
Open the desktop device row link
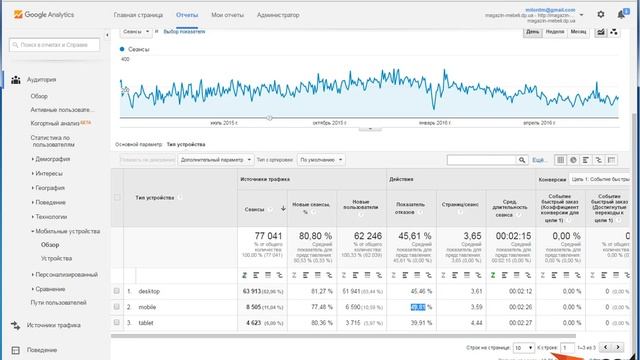[x=149, y=291]
